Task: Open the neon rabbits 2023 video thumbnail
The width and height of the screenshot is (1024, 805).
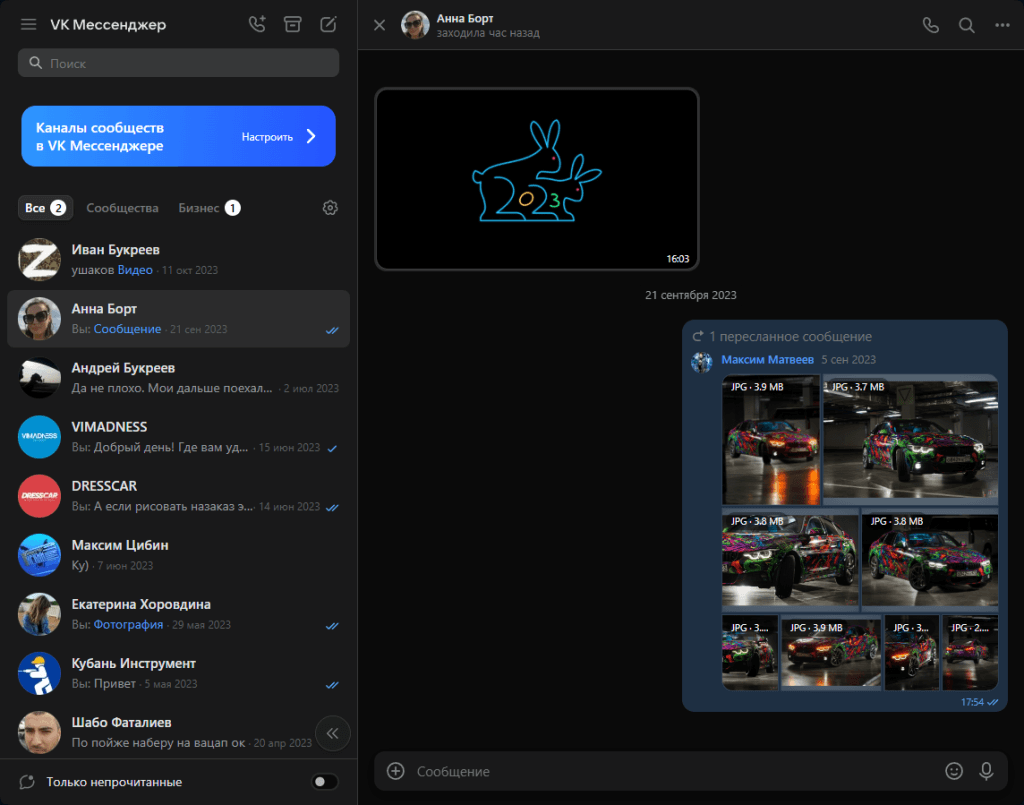Action: click(536, 179)
